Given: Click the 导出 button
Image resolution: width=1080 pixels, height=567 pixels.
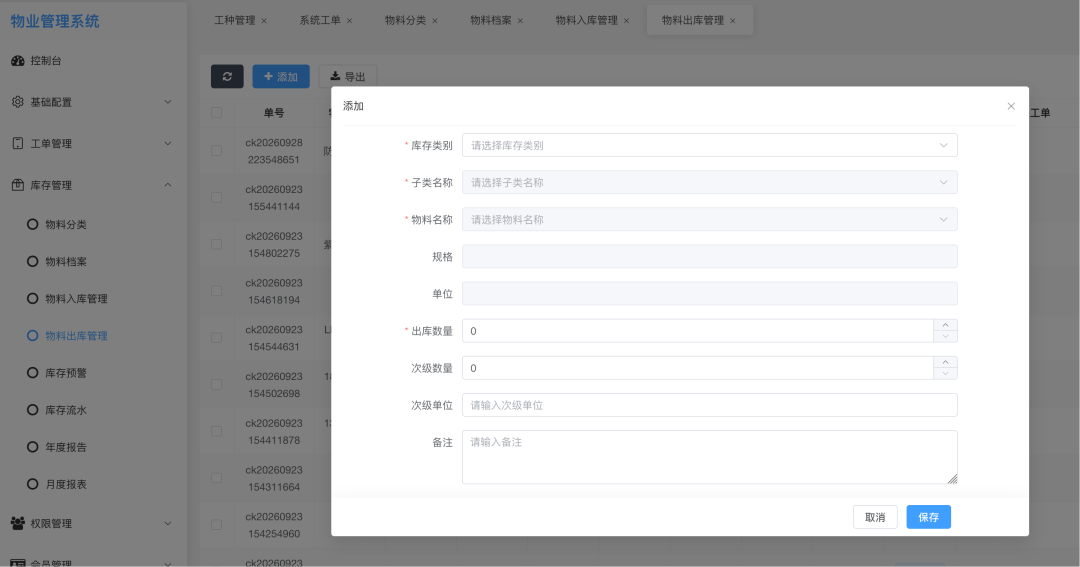Looking at the screenshot, I should pos(348,76).
